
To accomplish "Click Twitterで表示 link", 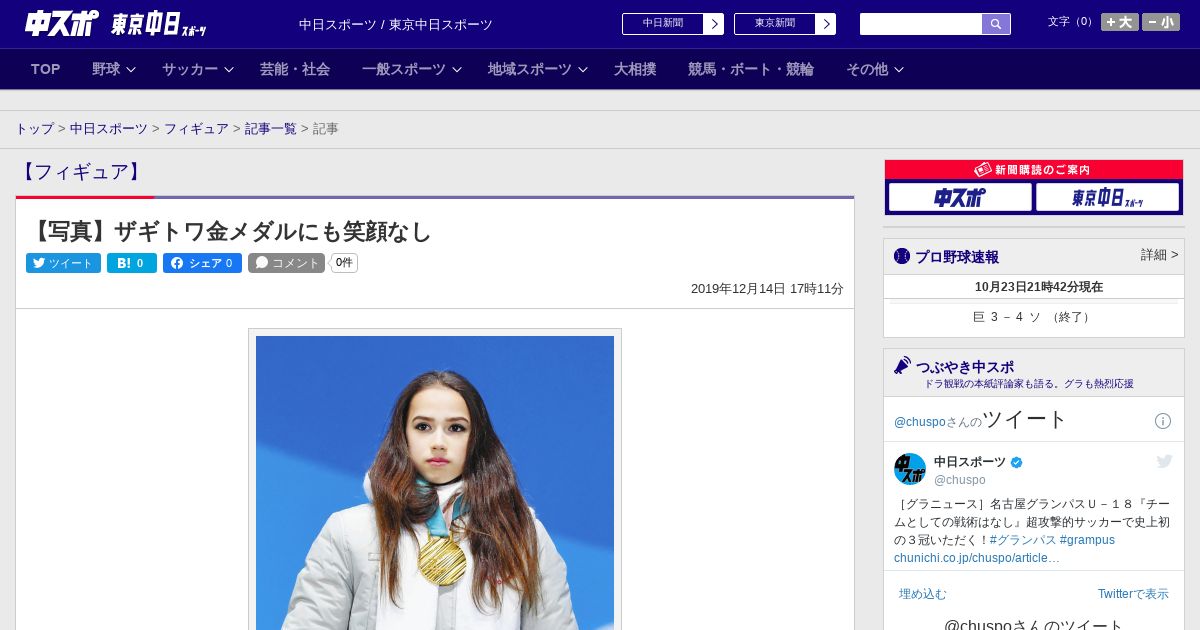I will point(1133,594).
